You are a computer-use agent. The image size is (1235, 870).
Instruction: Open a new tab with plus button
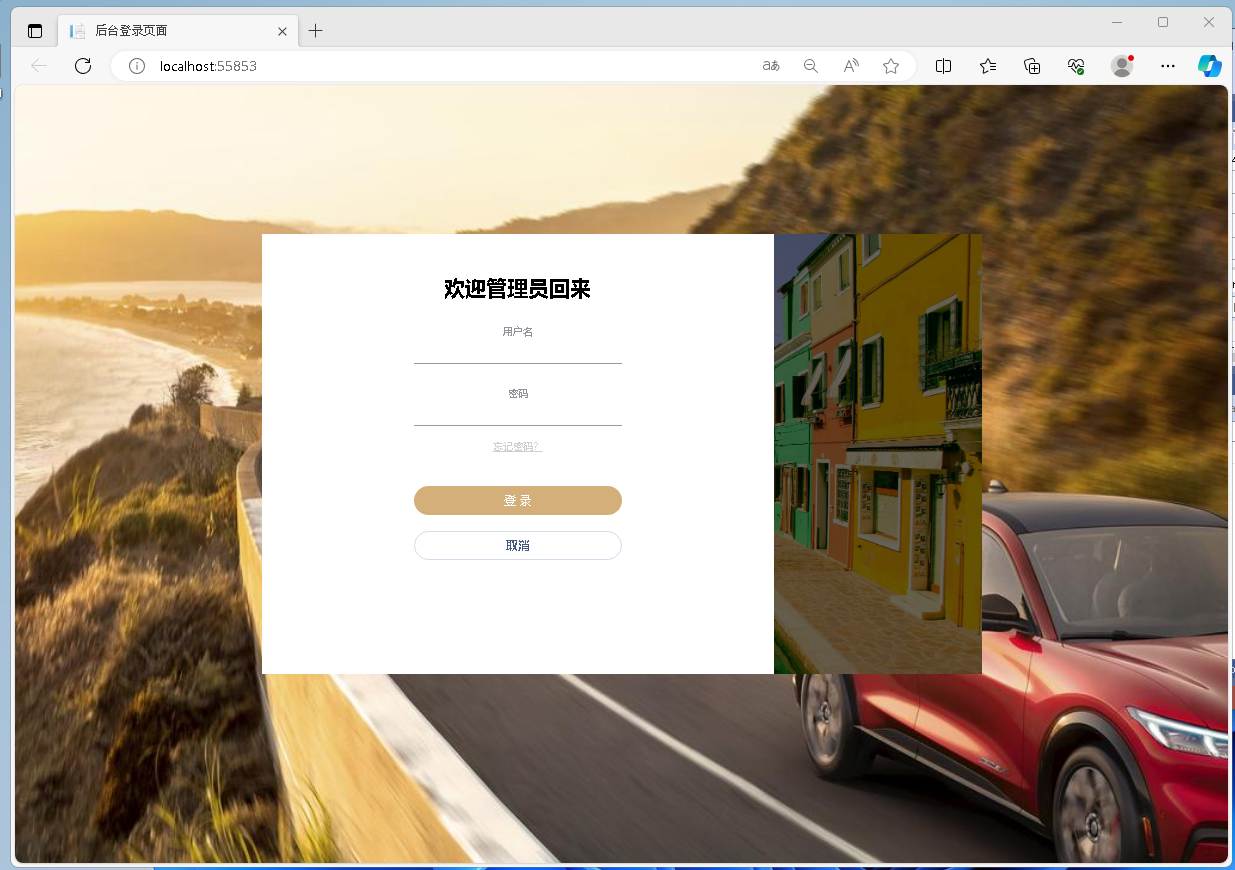[315, 31]
